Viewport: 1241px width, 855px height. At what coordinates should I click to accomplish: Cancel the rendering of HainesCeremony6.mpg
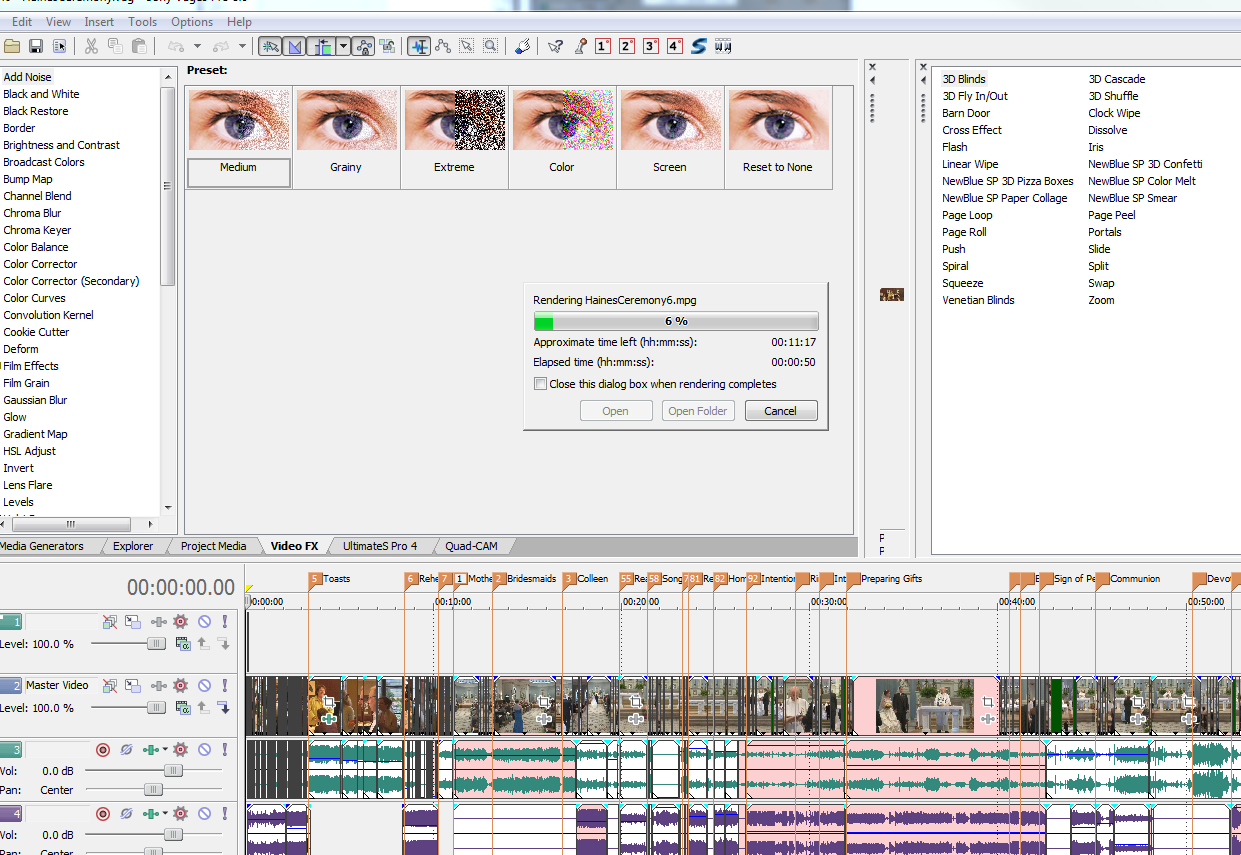point(780,411)
